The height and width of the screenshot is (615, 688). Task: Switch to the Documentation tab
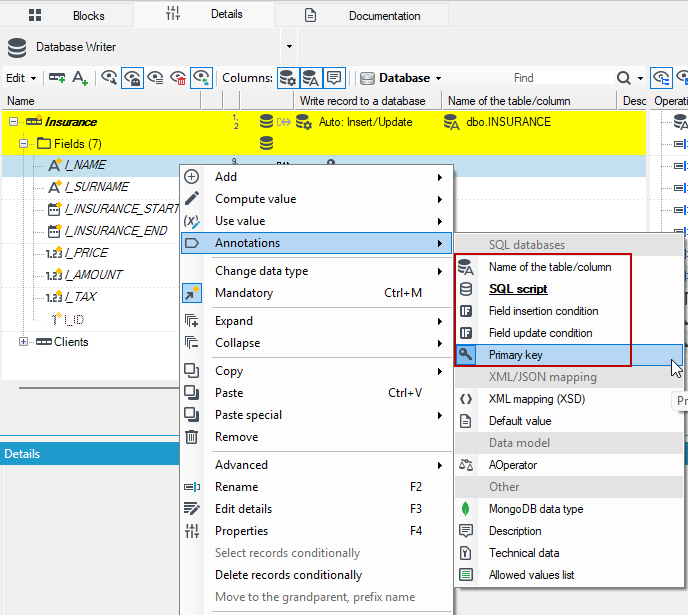tap(362, 16)
